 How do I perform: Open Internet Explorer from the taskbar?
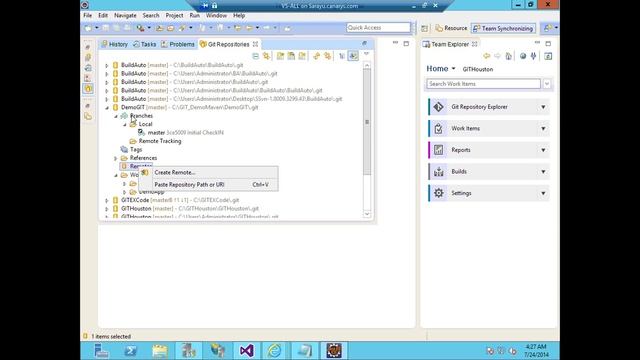click(276, 351)
